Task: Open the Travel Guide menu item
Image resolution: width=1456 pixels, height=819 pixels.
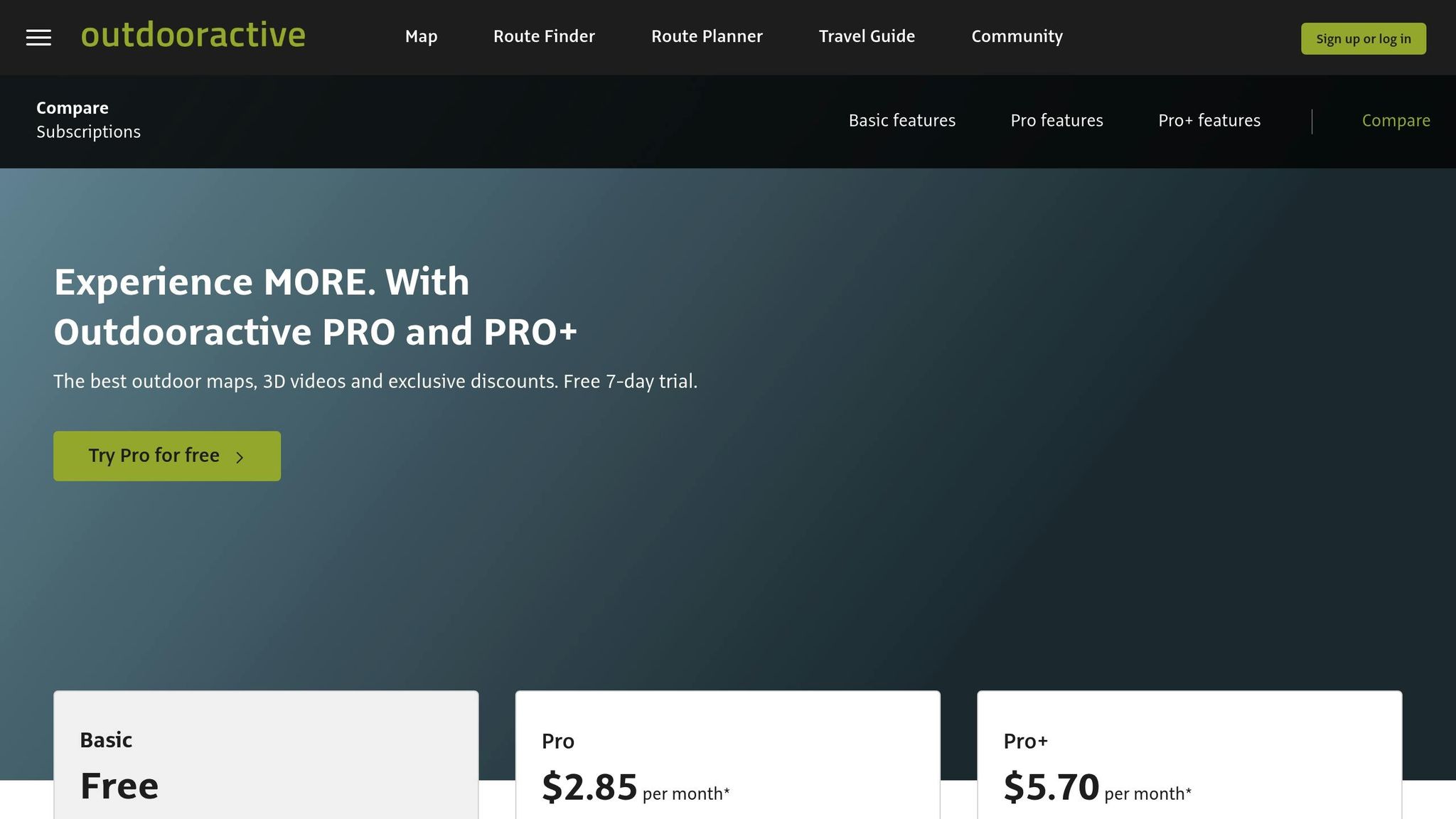Action: click(x=867, y=36)
